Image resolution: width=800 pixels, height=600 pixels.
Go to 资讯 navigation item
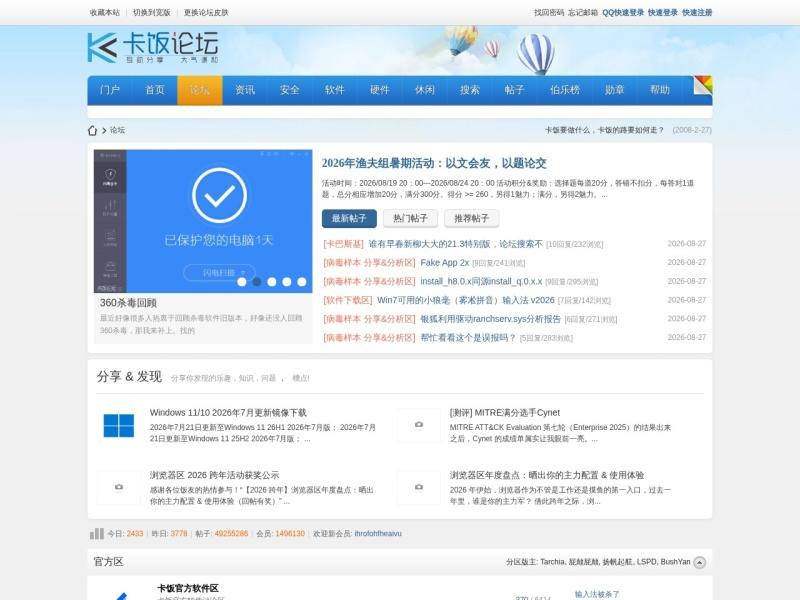[245, 90]
